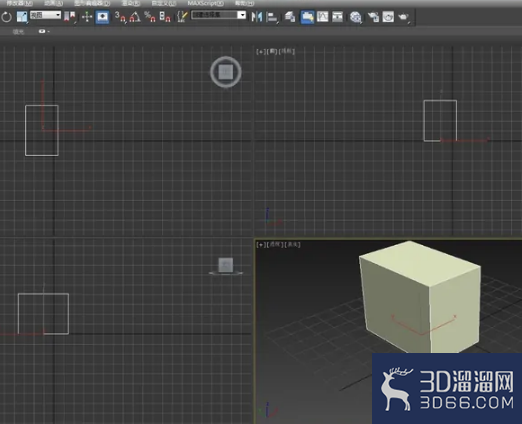Toggle Angle Snap
Screen dimensions: 522x424
pos(135,17)
